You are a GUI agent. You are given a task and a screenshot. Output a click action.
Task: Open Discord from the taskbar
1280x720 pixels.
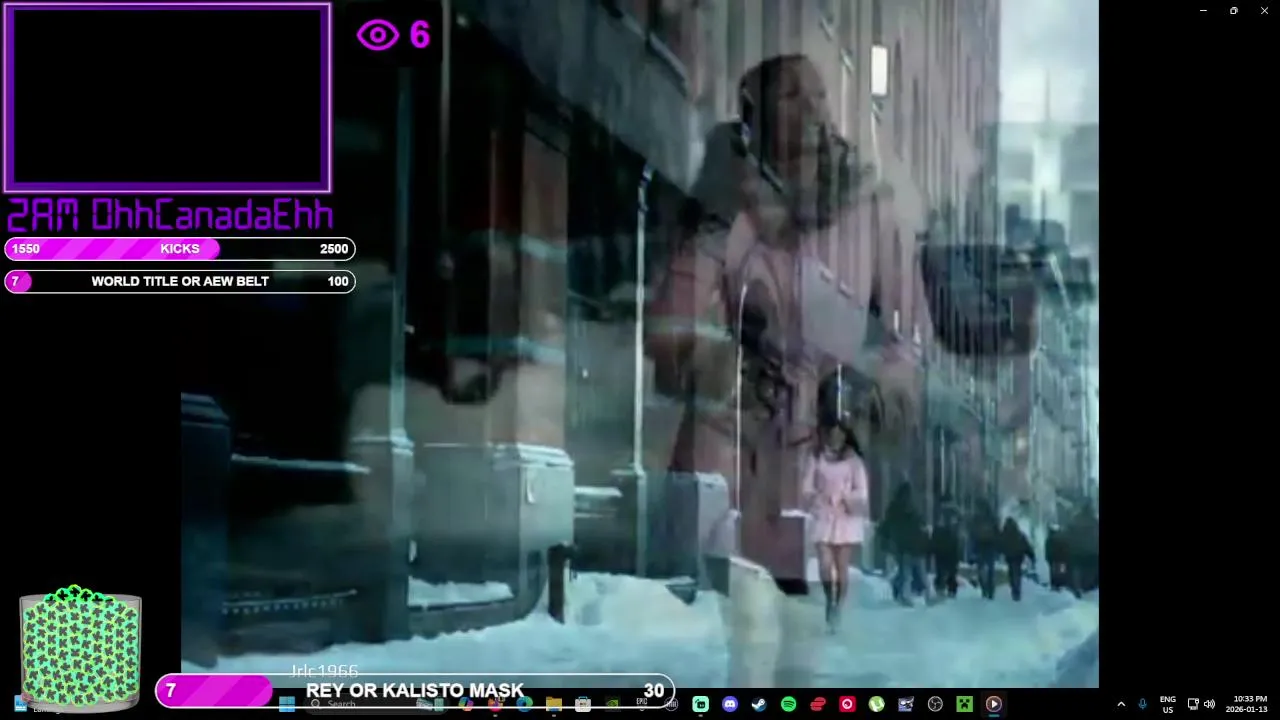click(x=730, y=704)
